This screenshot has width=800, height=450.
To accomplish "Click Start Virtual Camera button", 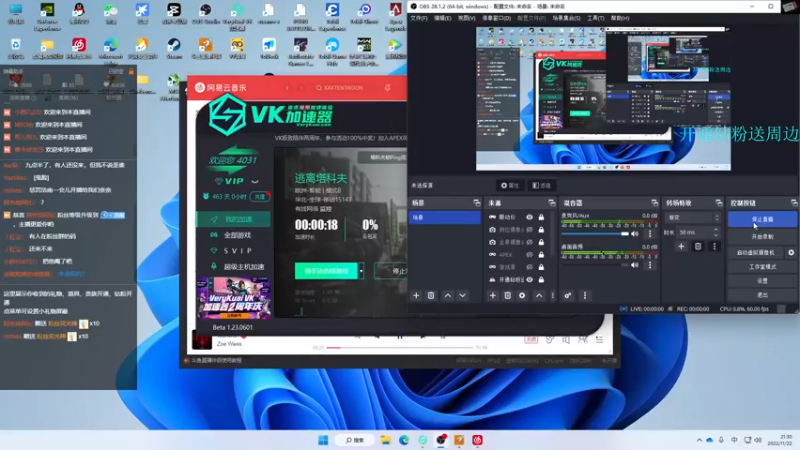I will coord(756,253).
